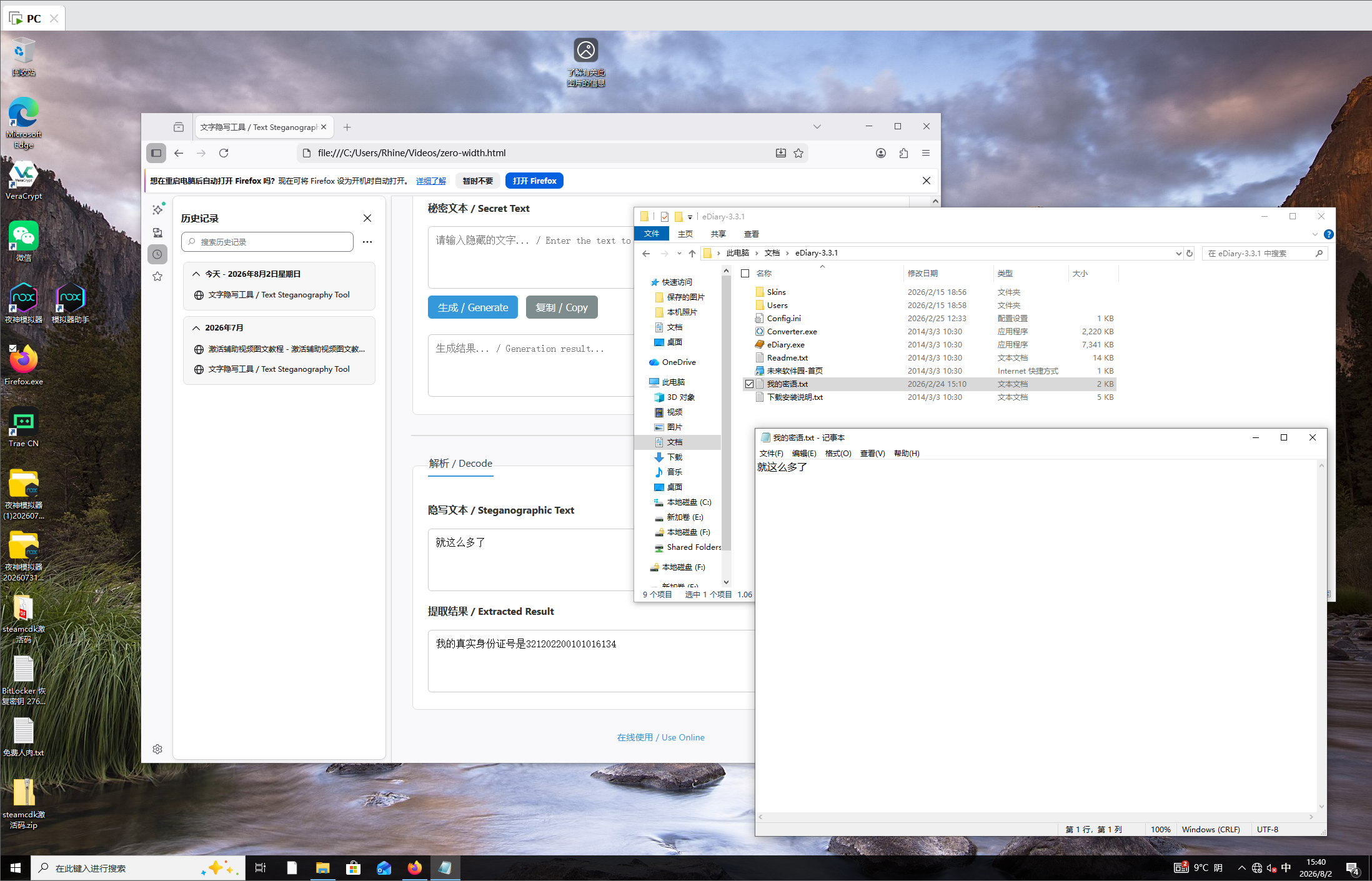1372x881 pixels.
Task: Open Explorer help question mark
Action: pos(1329,234)
